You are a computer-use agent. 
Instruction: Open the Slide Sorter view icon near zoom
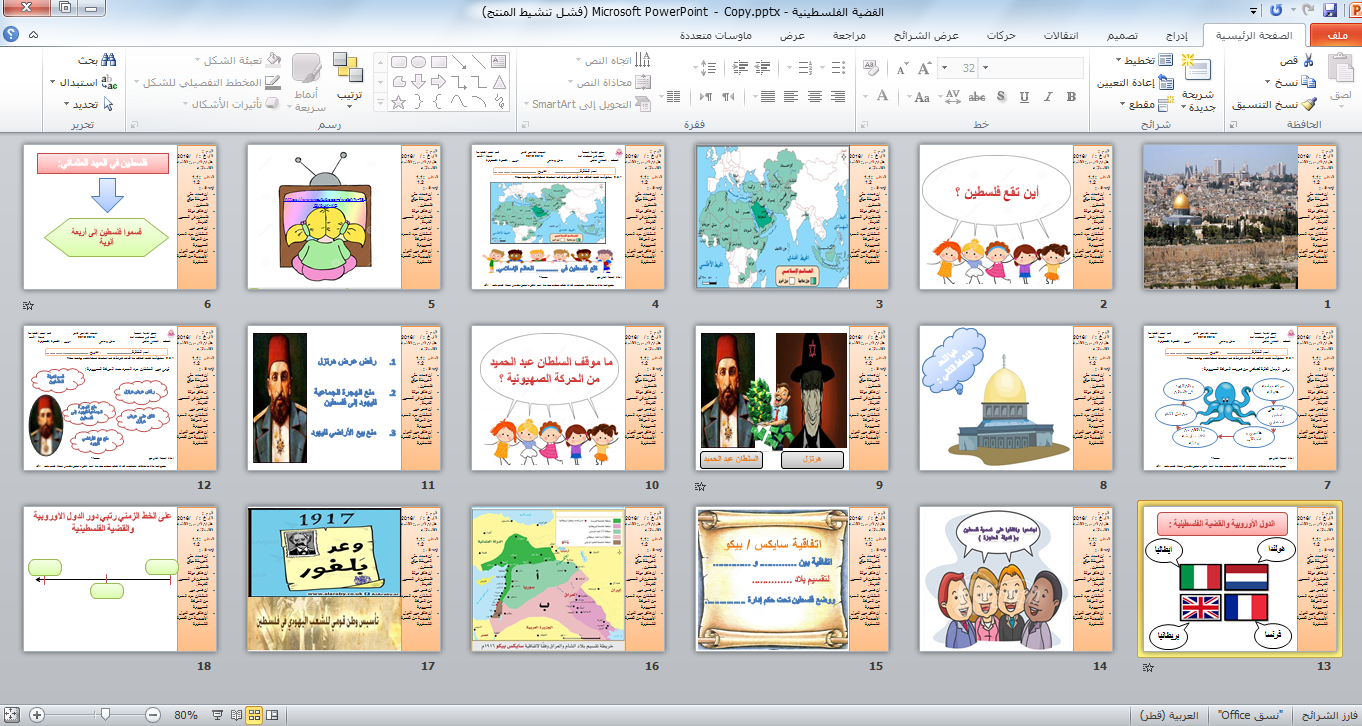pos(255,715)
